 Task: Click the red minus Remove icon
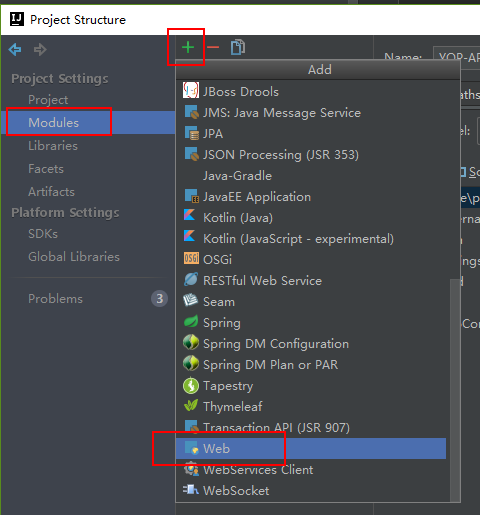[213, 47]
